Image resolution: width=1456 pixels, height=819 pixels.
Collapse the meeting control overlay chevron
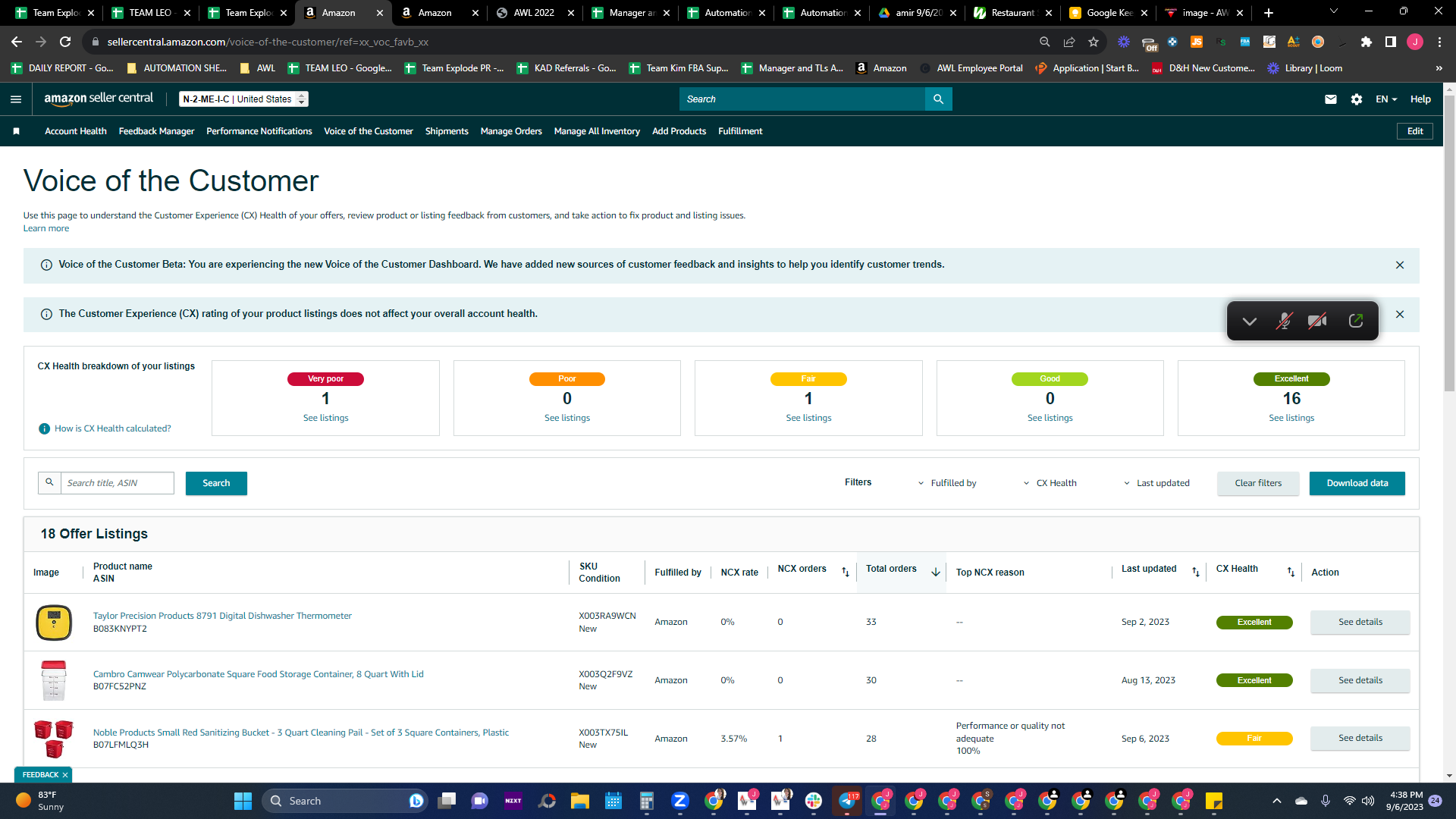pos(1250,321)
